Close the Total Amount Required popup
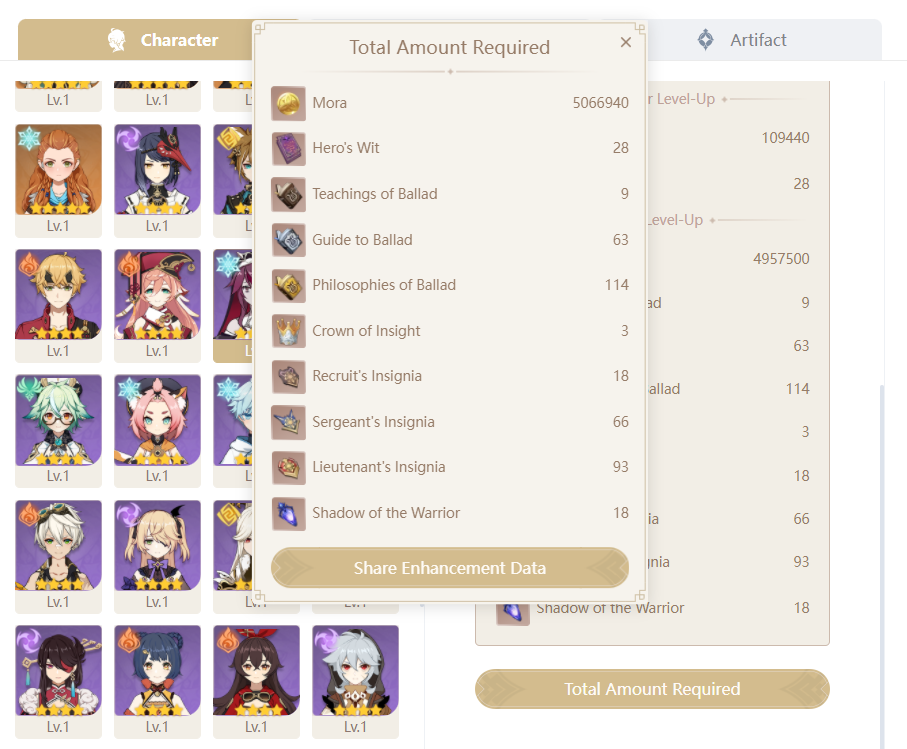 tap(626, 42)
